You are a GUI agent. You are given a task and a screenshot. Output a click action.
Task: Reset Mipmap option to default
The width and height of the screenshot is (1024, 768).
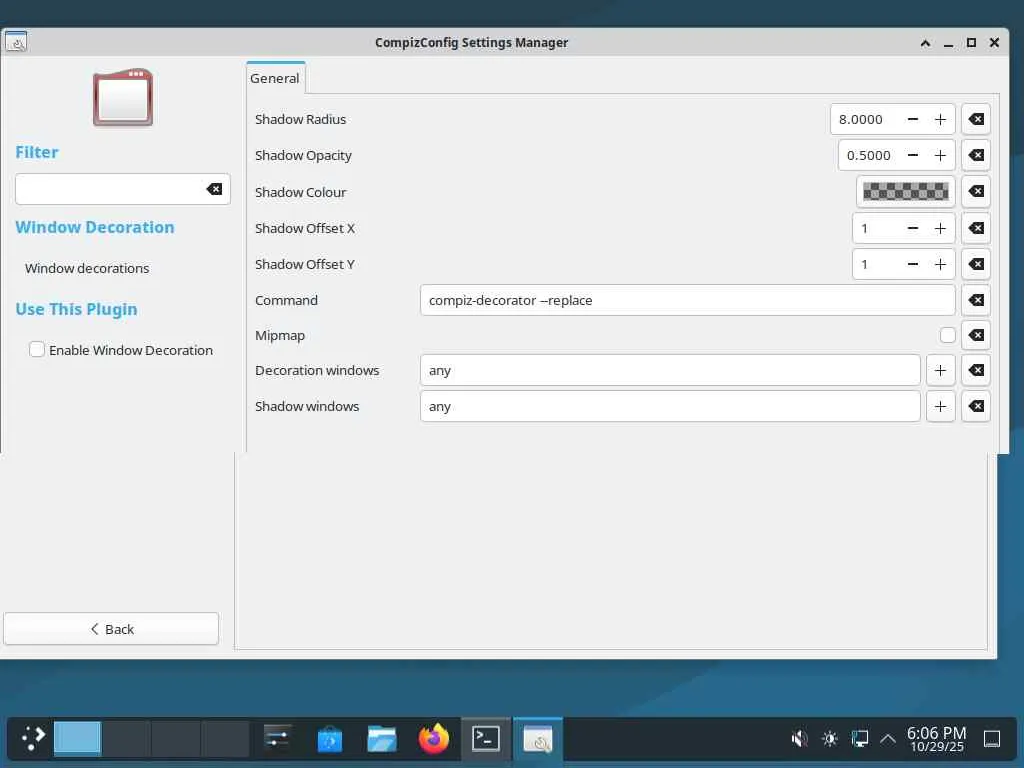(x=976, y=335)
